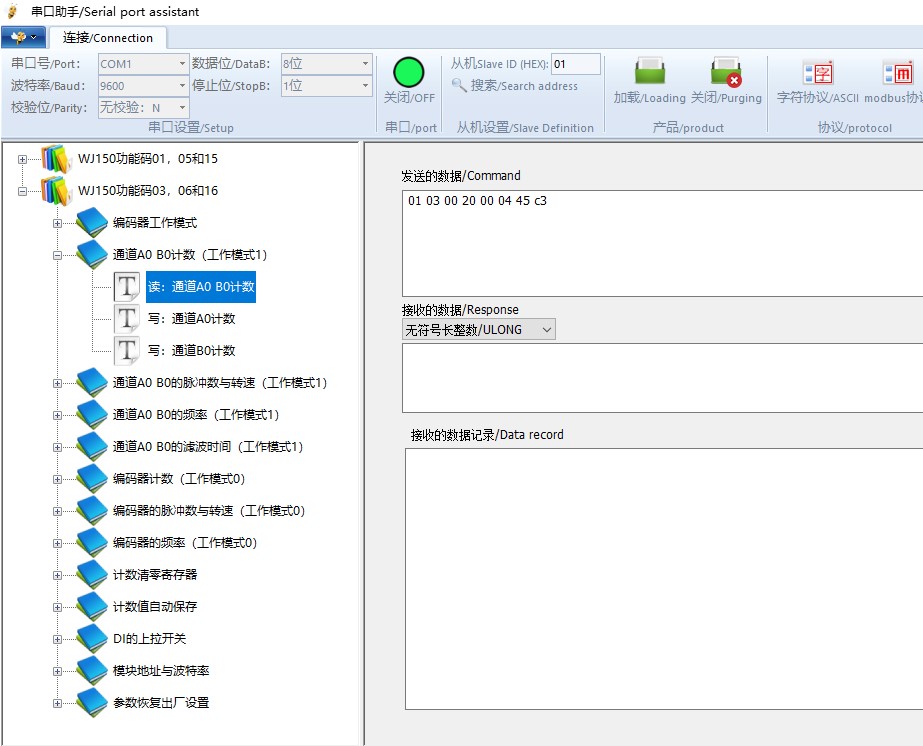
Task: Select the 字符协议/ASCII protocol icon
Action: click(x=819, y=73)
